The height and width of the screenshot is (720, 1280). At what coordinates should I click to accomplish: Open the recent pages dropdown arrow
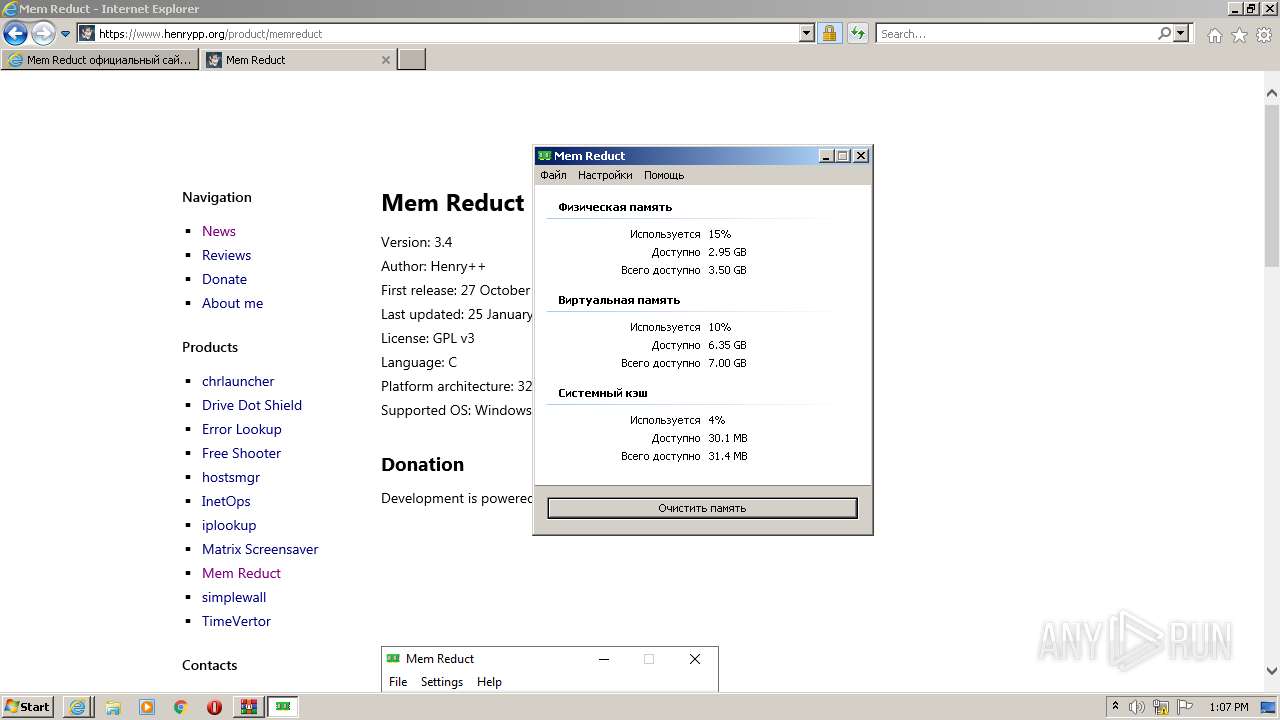[x=66, y=34]
